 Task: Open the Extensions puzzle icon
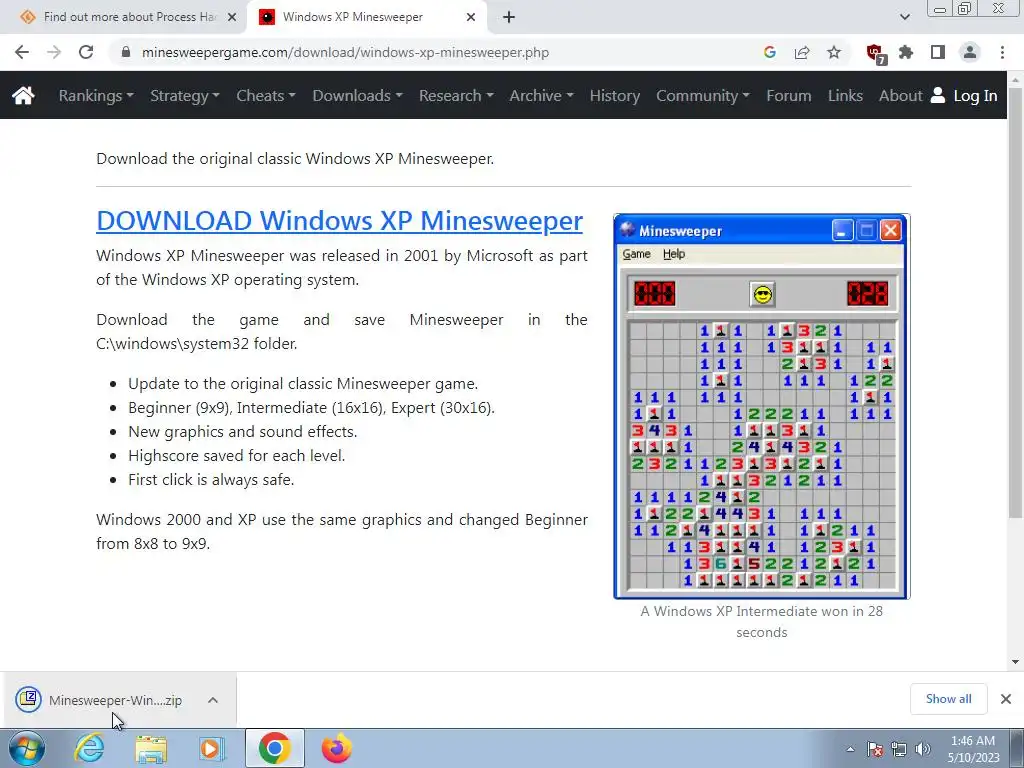[x=906, y=52]
